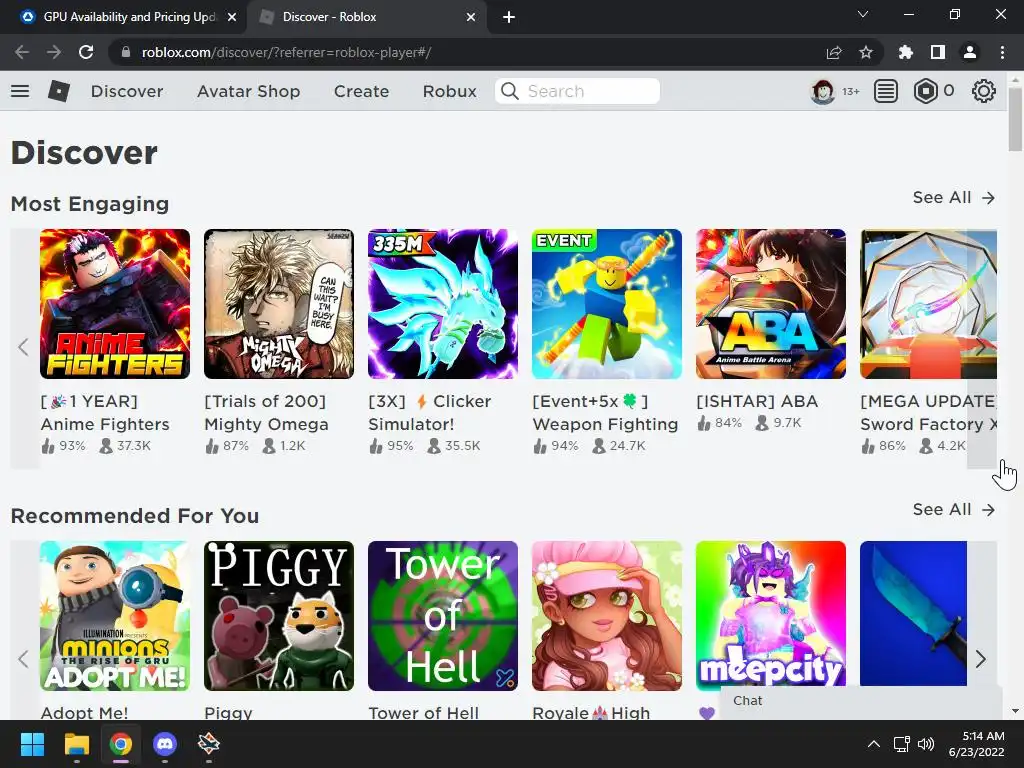Open Mighty Omega title link
1024x768 pixels.
tap(266, 413)
